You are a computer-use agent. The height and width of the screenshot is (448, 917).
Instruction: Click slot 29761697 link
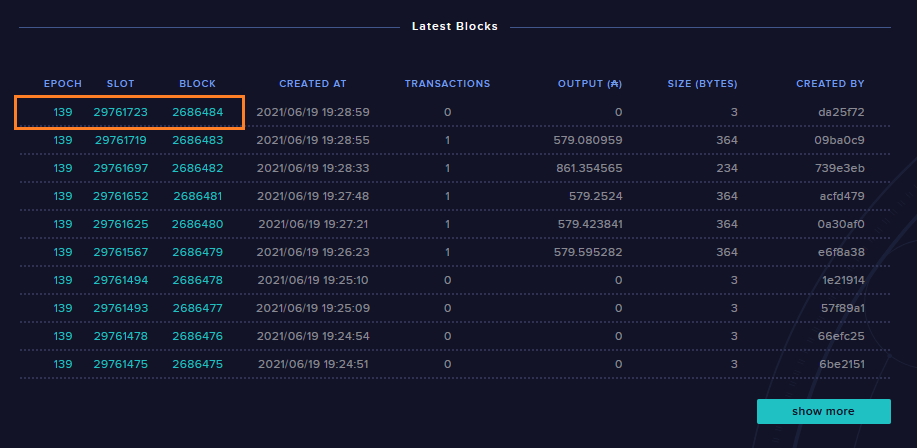(121, 168)
